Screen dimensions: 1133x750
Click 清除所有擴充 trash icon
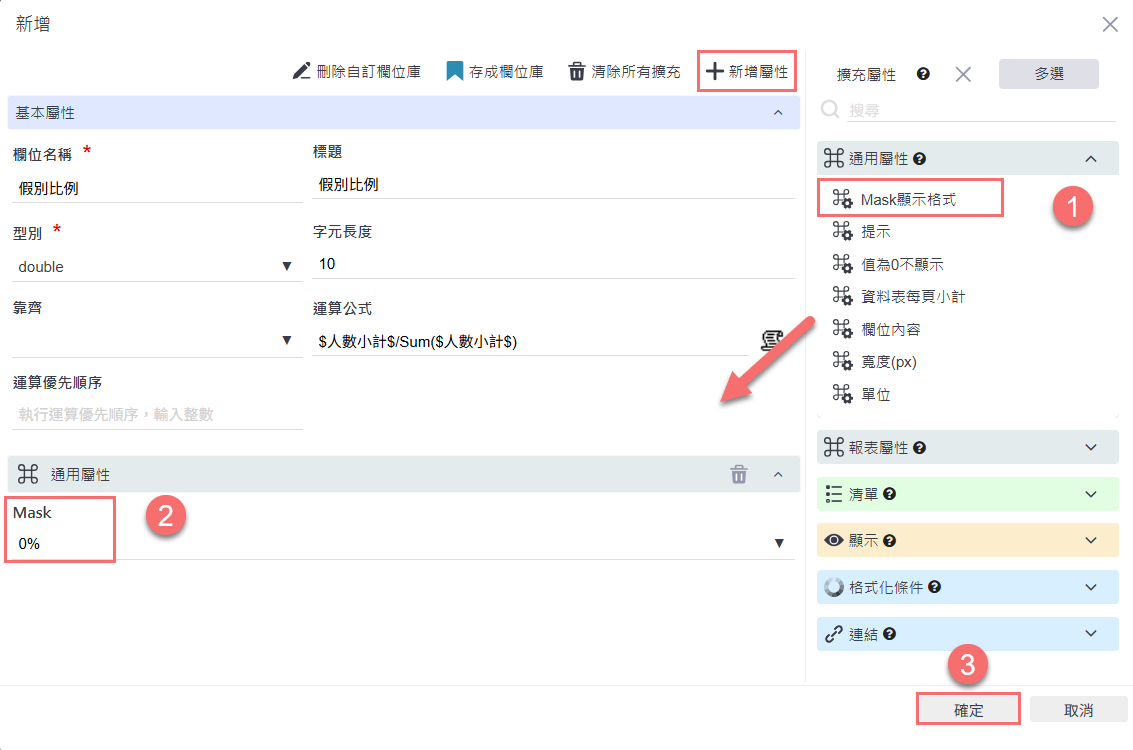tap(577, 71)
